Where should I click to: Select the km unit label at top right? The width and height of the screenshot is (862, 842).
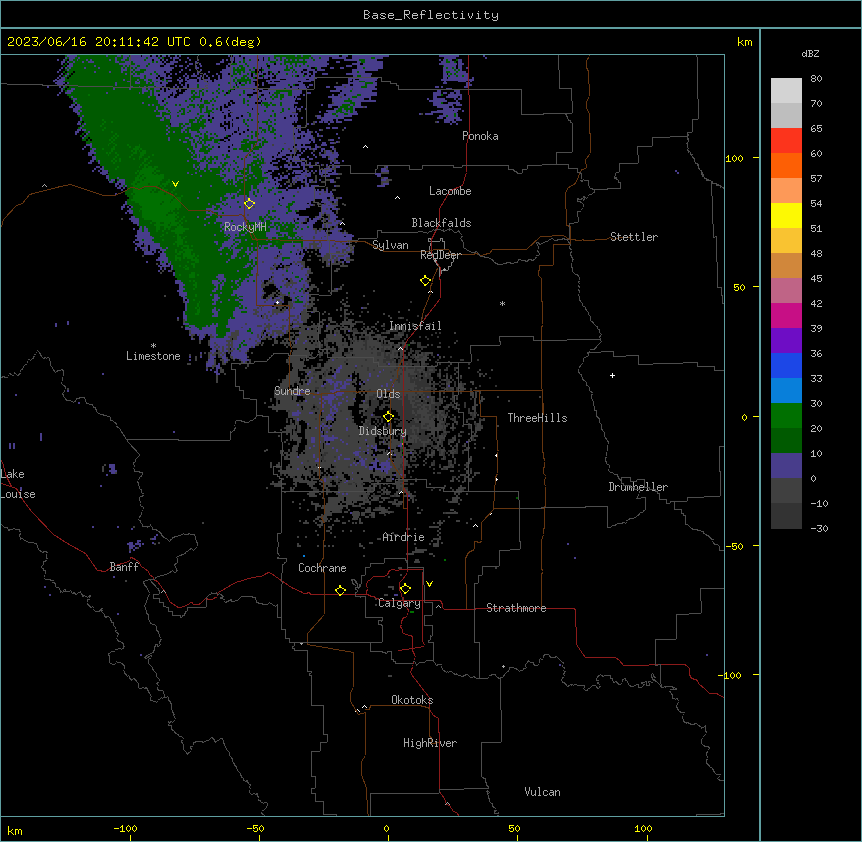click(744, 42)
